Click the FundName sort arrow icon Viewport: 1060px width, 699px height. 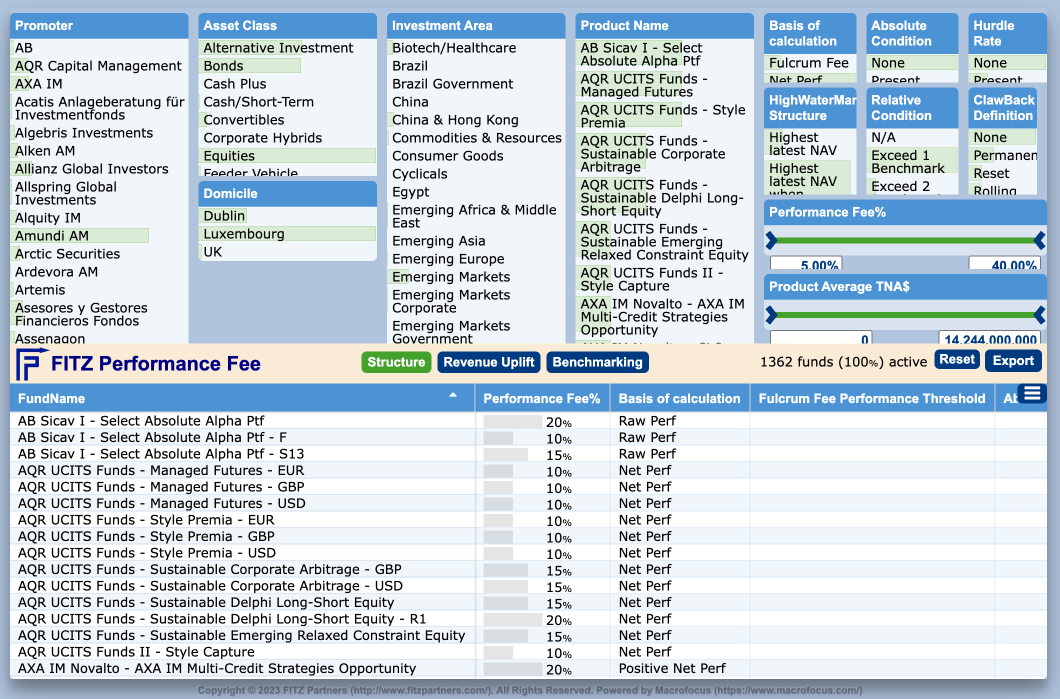453,397
